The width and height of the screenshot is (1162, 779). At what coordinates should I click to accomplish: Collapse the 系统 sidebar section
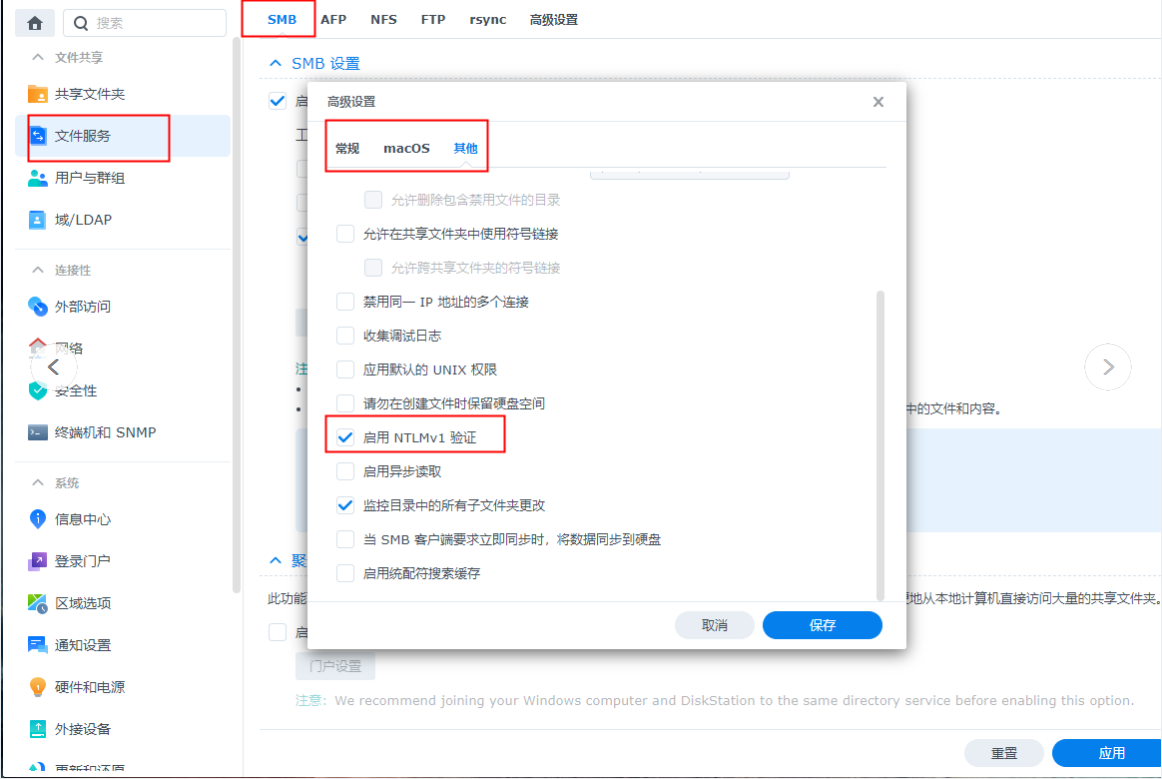[x=38, y=483]
